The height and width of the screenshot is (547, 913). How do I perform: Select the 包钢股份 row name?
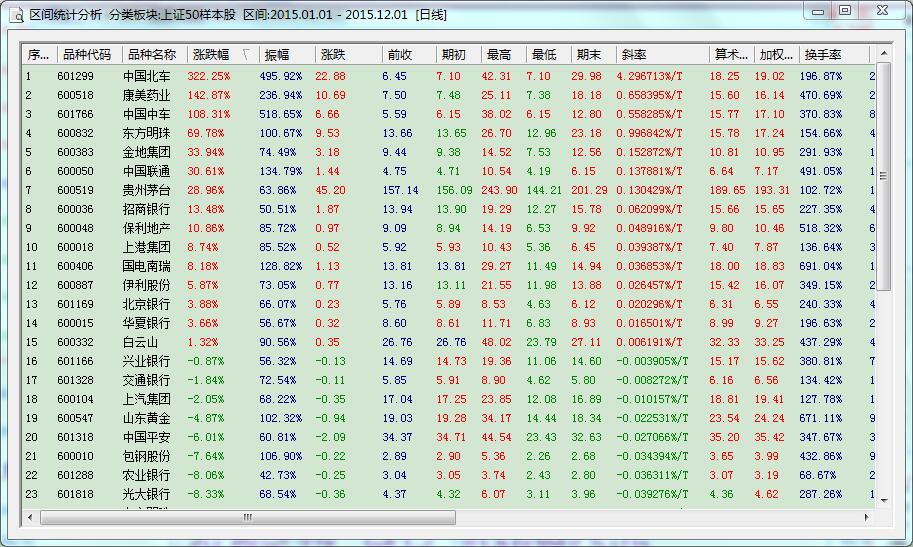tap(146, 456)
